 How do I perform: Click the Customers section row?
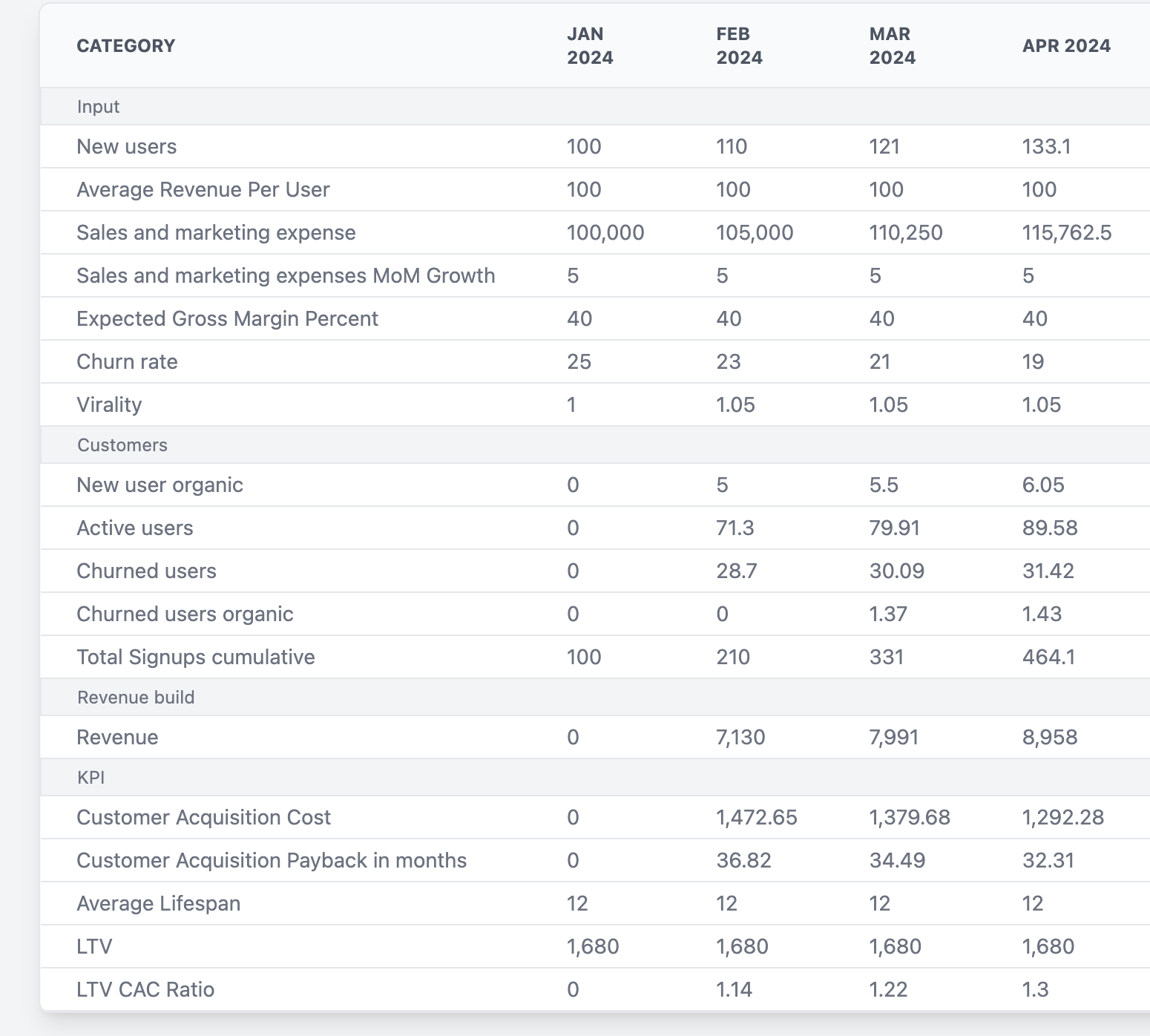(595, 445)
